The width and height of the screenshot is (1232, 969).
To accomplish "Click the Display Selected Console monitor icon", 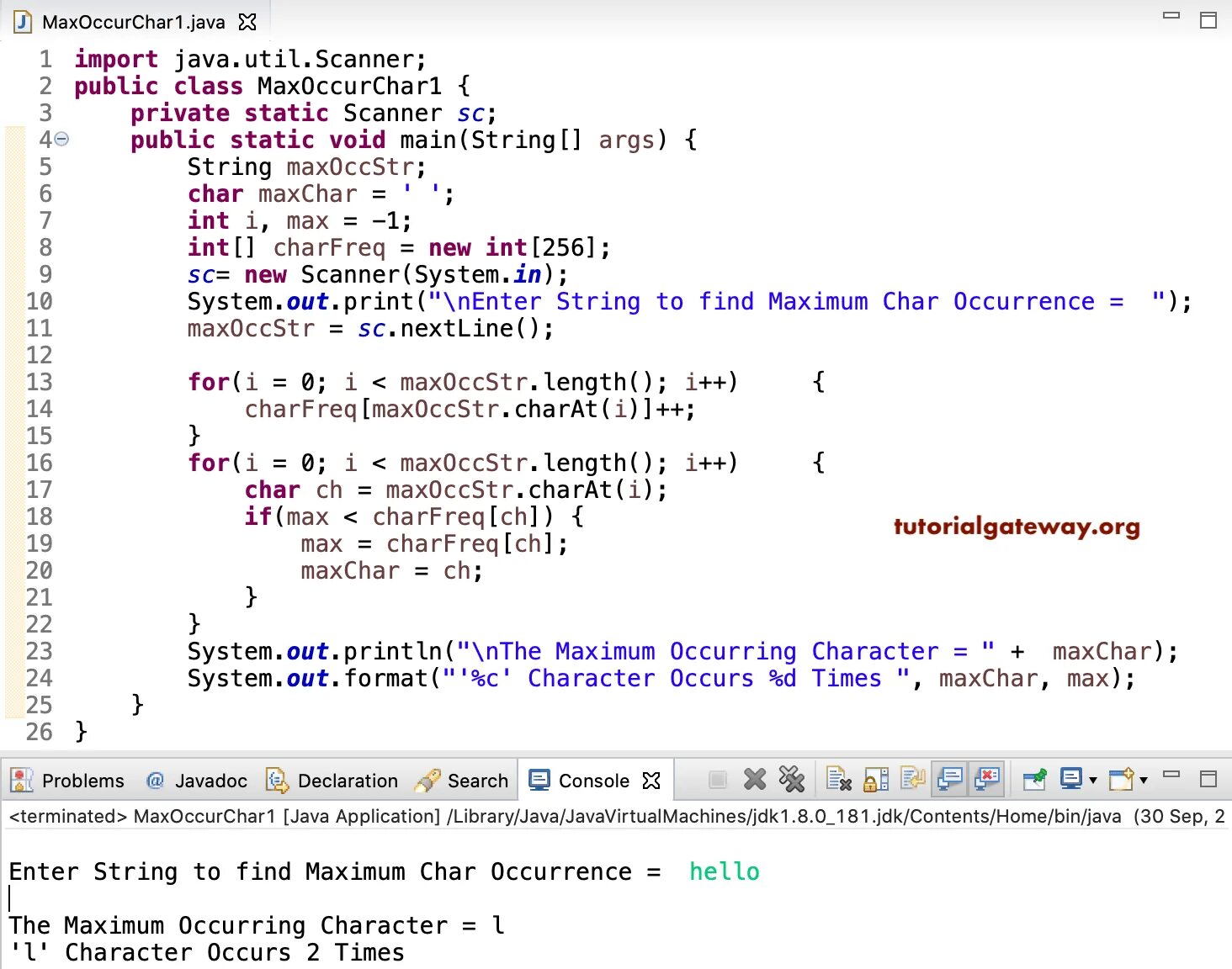I will [1071, 779].
